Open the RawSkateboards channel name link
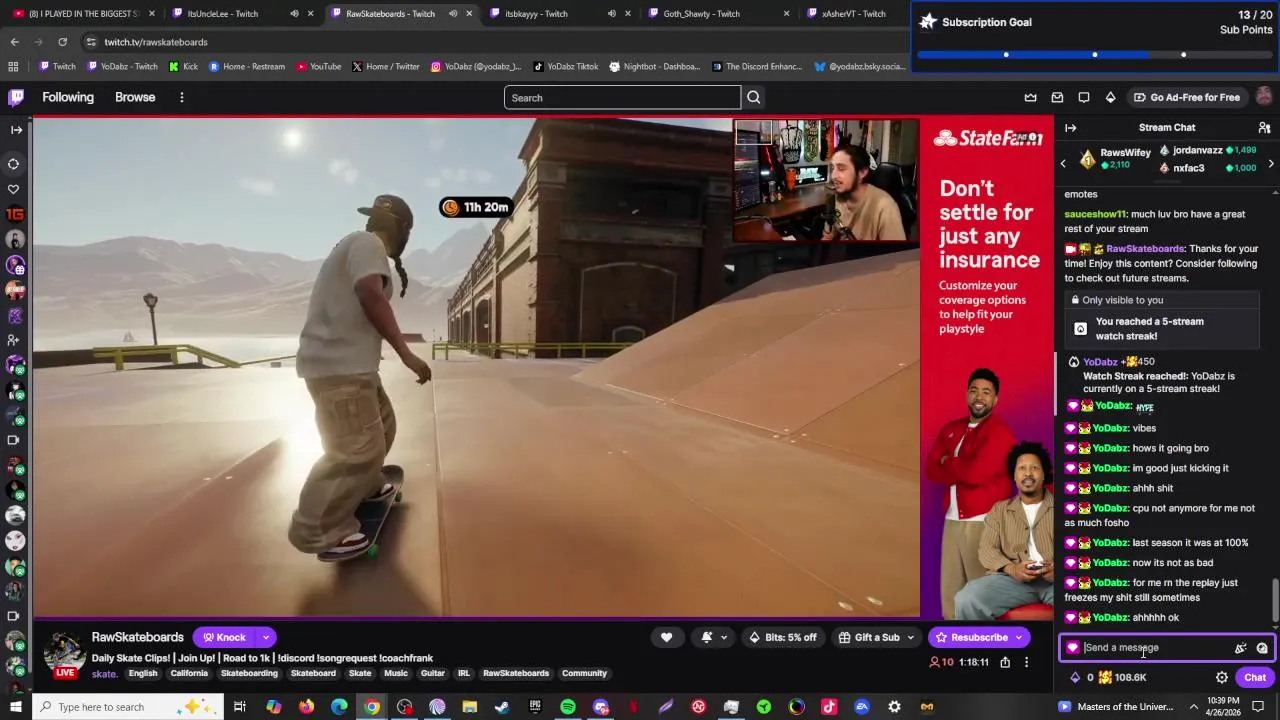The height and width of the screenshot is (720, 1280). tap(138, 637)
